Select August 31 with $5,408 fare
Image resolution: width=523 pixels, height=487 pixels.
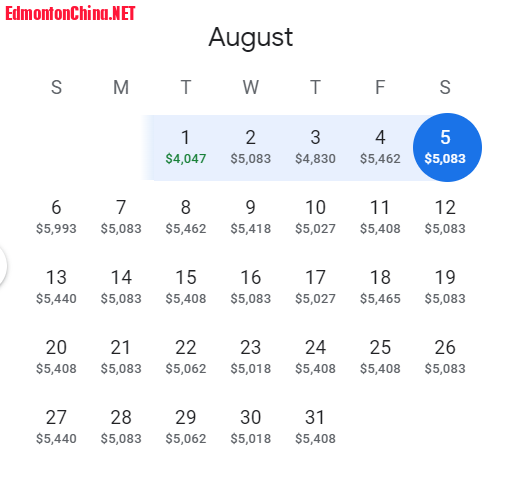click(315, 427)
